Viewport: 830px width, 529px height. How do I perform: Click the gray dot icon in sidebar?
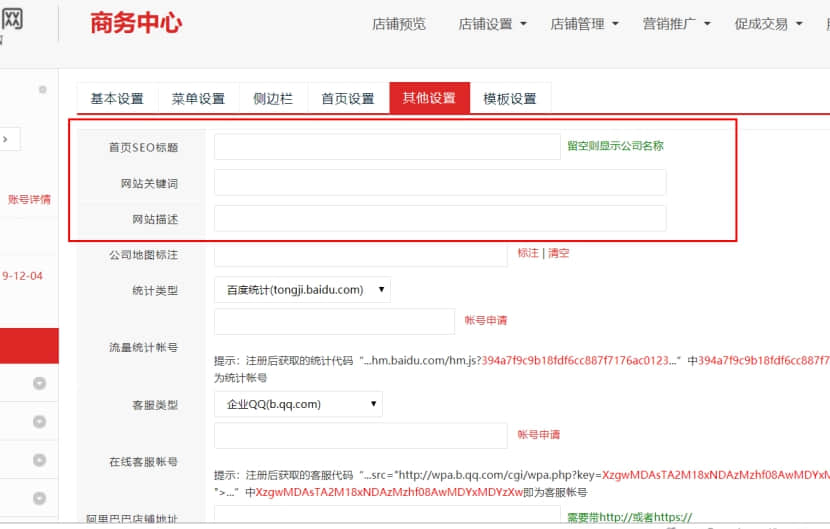(x=42, y=90)
